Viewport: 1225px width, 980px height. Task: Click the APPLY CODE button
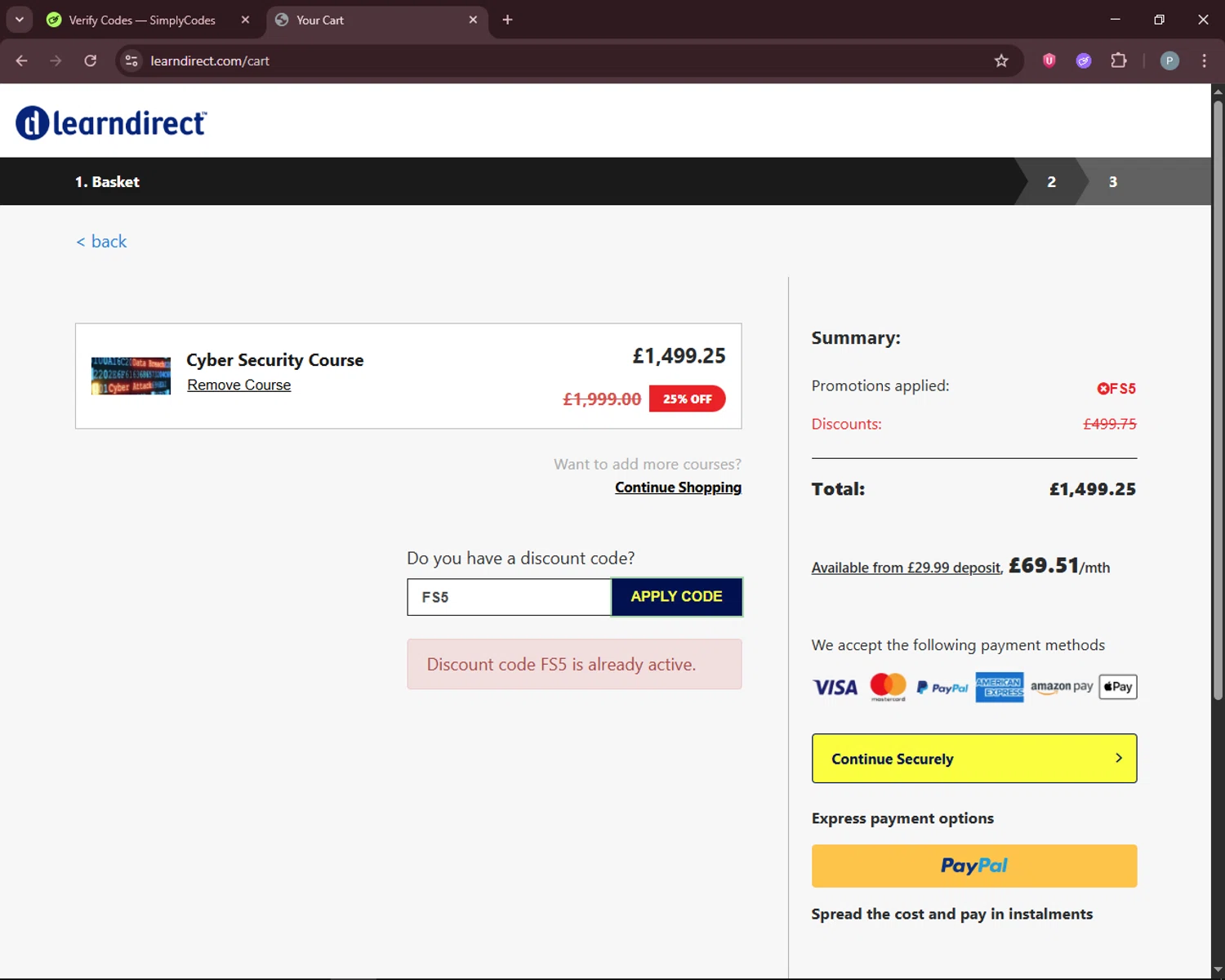[676, 597]
